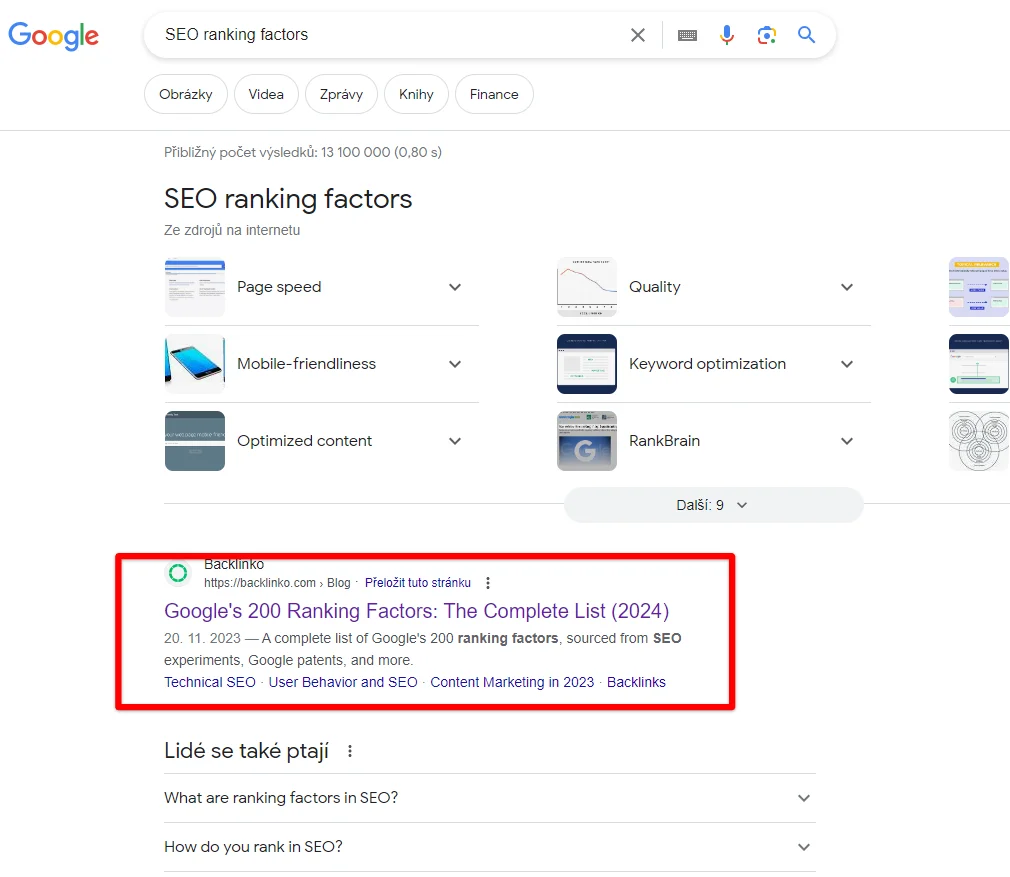Open the Mobile-friendliness phone thumbnail
Image resolution: width=1010 pixels, height=877 pixels.
pyautogui.click(x=195, y=364)
